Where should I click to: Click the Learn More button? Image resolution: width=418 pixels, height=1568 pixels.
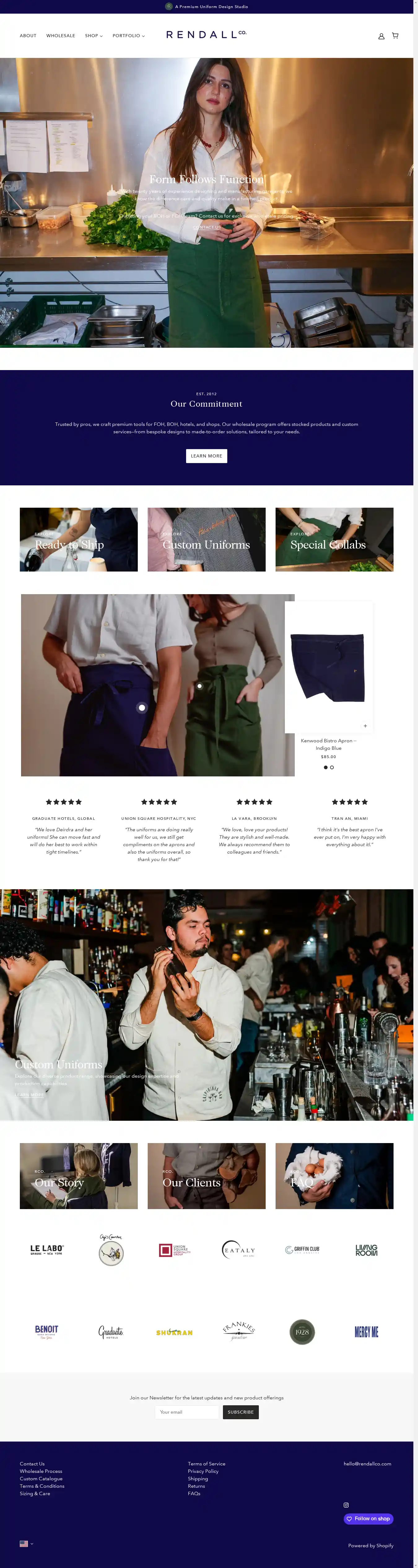[x=206, y=456]
